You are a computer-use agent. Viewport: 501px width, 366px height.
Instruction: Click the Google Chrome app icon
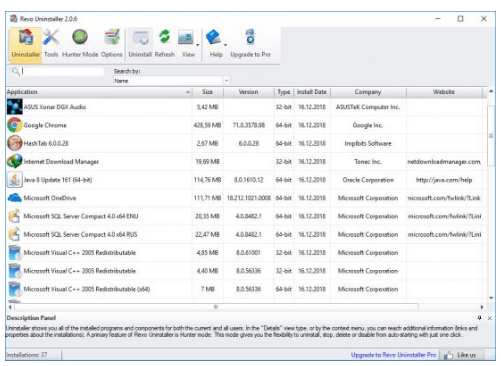tap(15, 125)
